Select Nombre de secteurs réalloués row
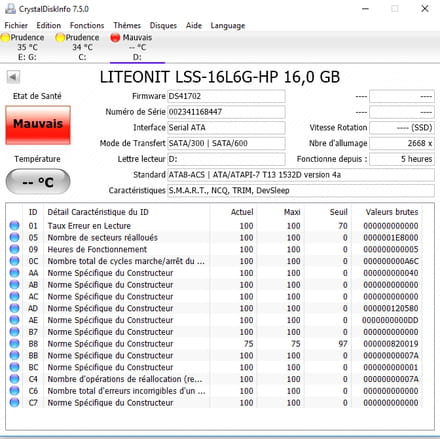This screenshot has height=439, width=440. (x=215, y=237)
